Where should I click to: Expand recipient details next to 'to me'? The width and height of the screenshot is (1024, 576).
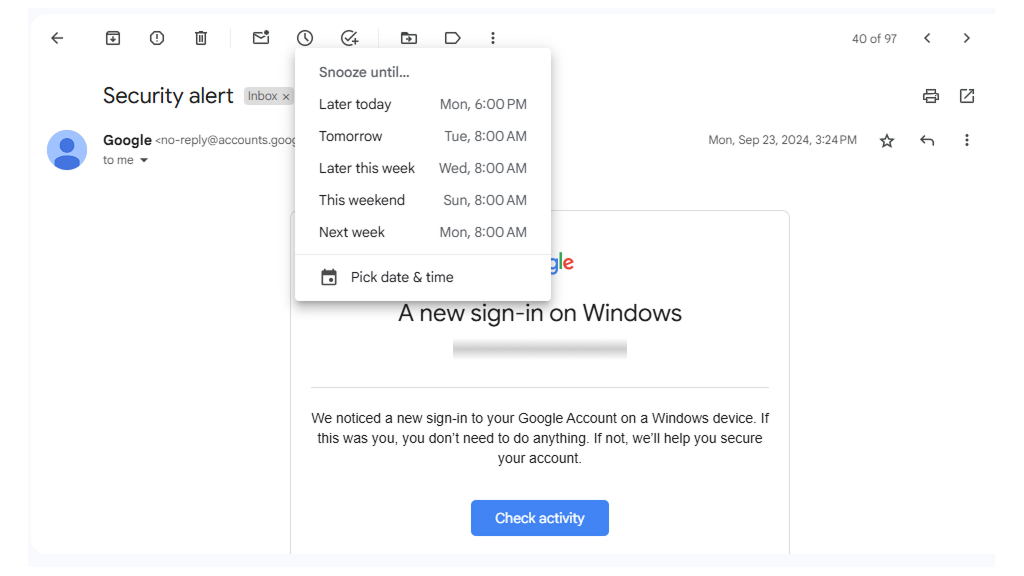tap(144, 160)
